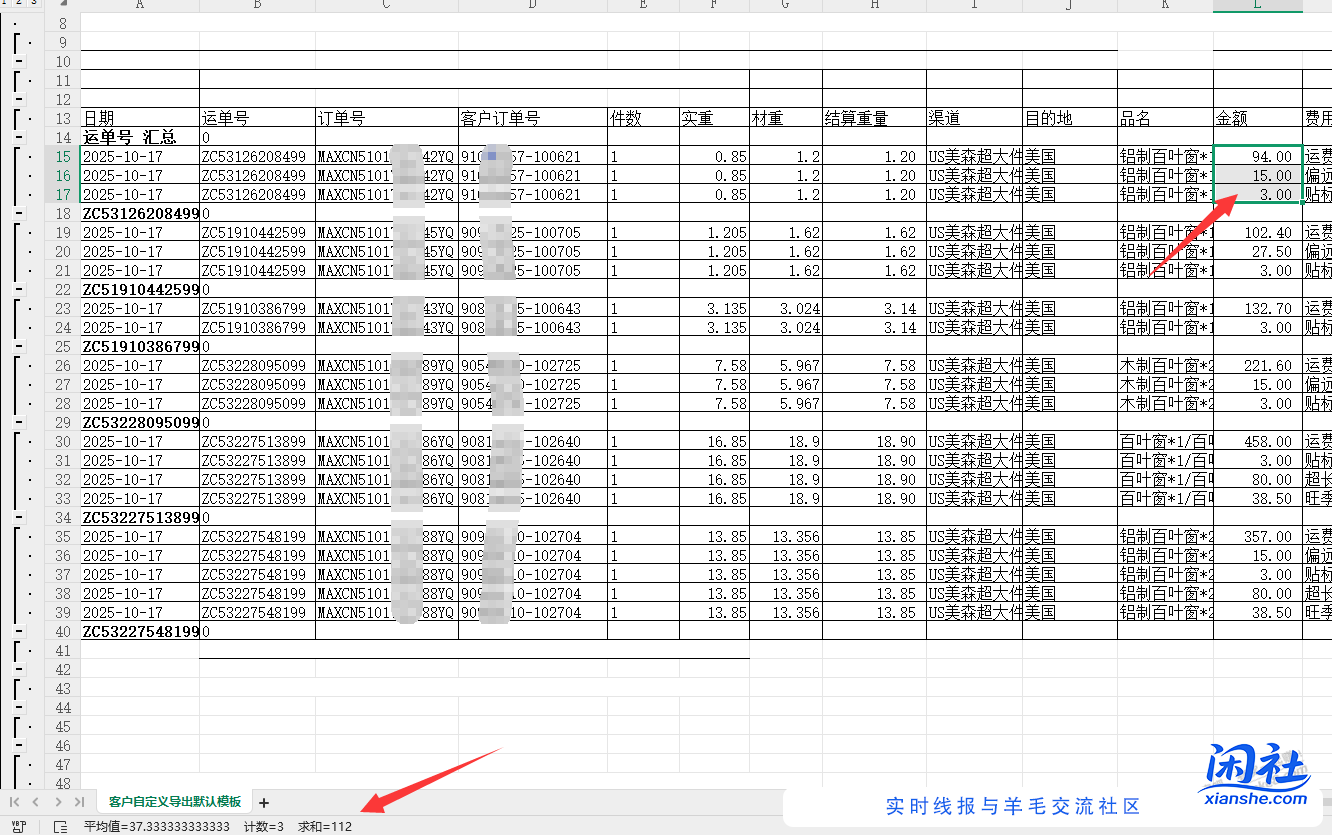Screen dimensions: 1332x835
Task: Go to previous sheet tab arrow
Action: [x=36, y=802]
